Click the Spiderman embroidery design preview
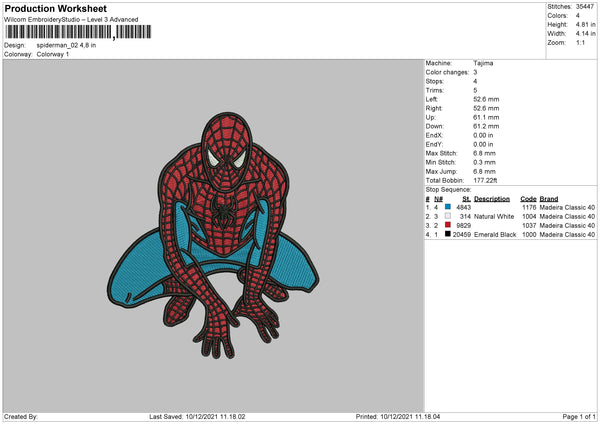Viewport: 600px width, 424px height. 213,235
